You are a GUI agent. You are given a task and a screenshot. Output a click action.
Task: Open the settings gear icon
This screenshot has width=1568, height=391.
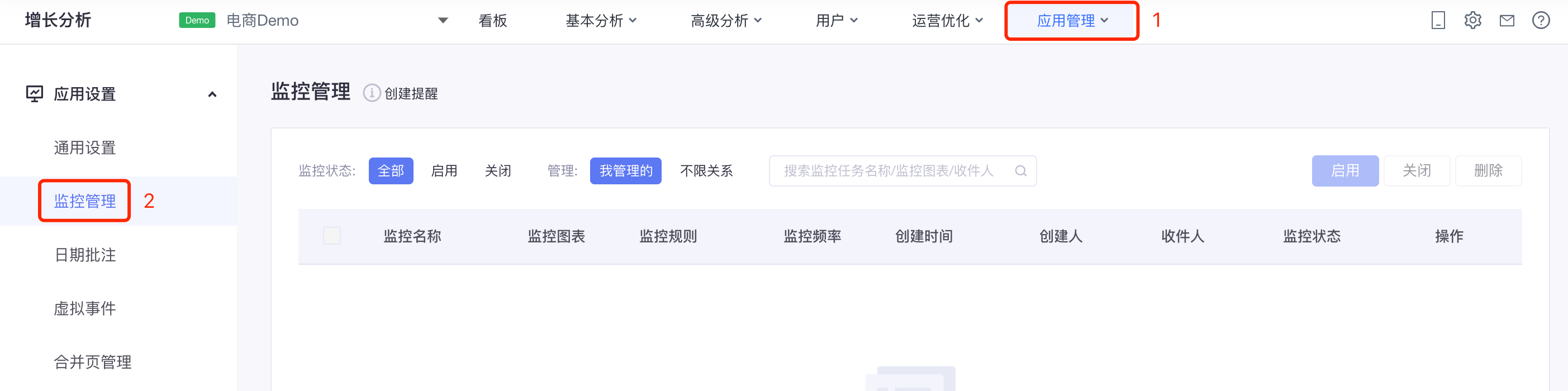(x=1472, y=21)
